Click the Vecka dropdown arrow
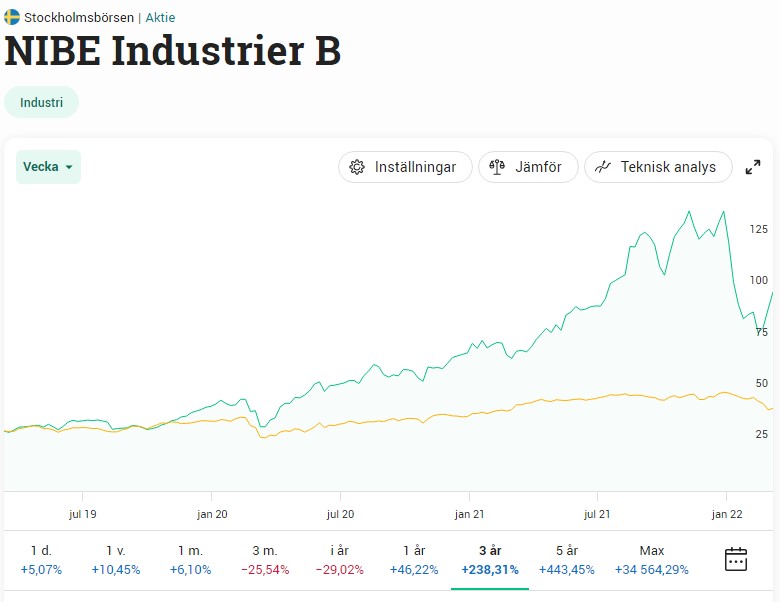780x602 pixels. coord(69,168)
